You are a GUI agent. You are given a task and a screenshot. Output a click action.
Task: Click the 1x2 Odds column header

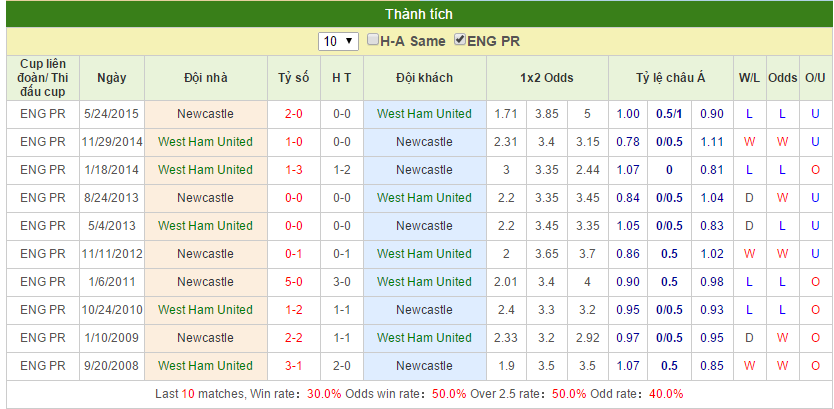[547, 78]
